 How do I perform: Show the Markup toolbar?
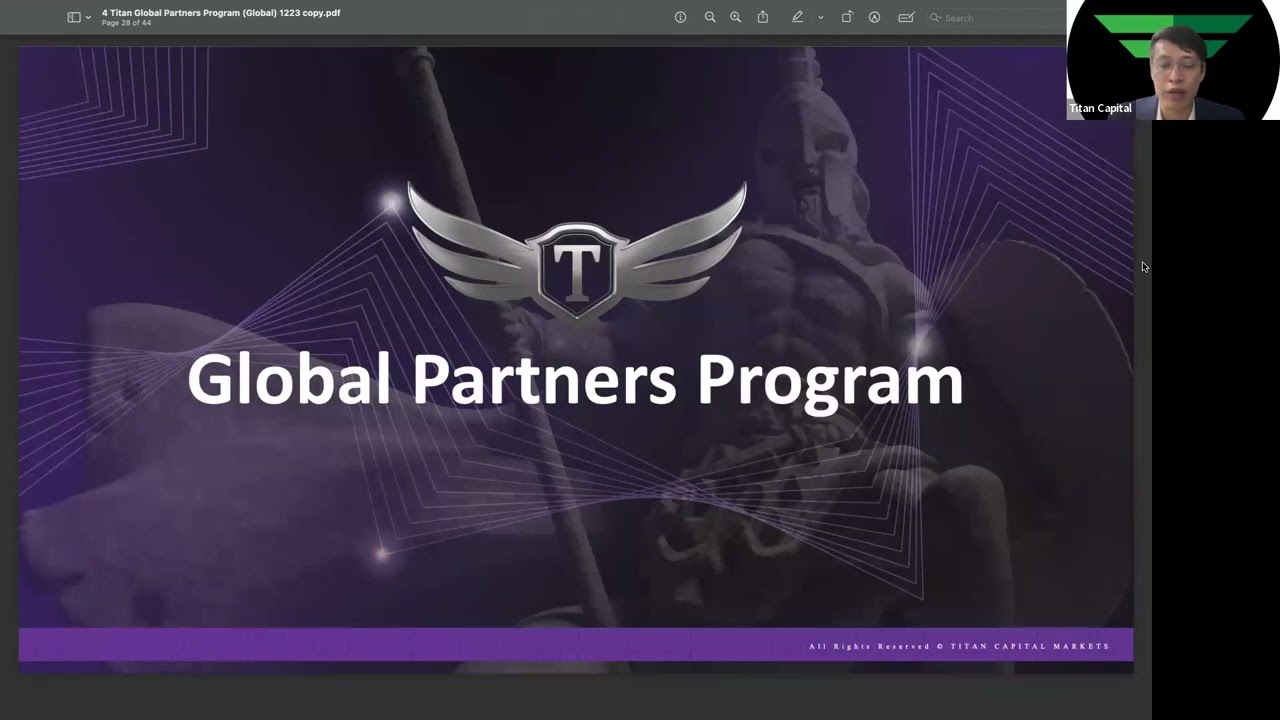[874, 17]
